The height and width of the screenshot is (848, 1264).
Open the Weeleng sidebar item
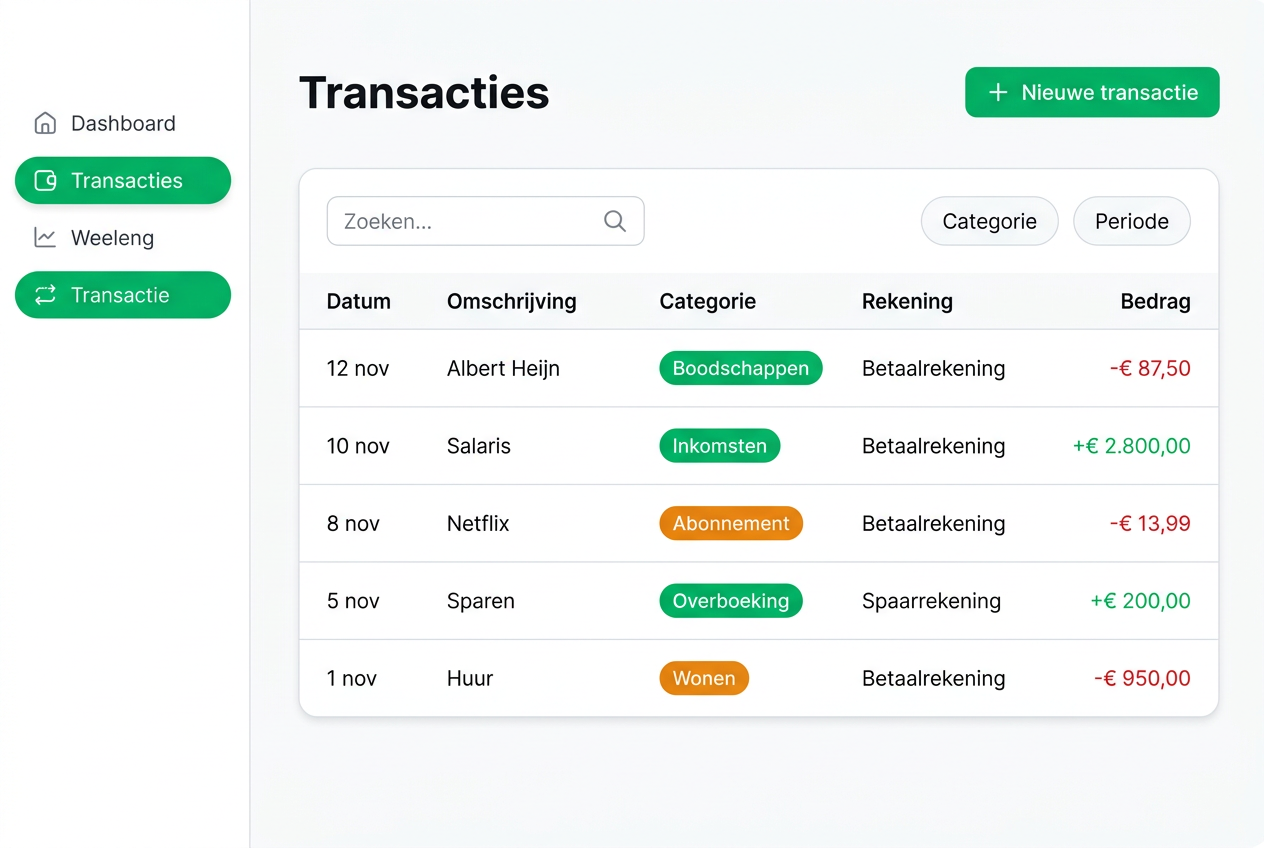(x=112, y=238)
